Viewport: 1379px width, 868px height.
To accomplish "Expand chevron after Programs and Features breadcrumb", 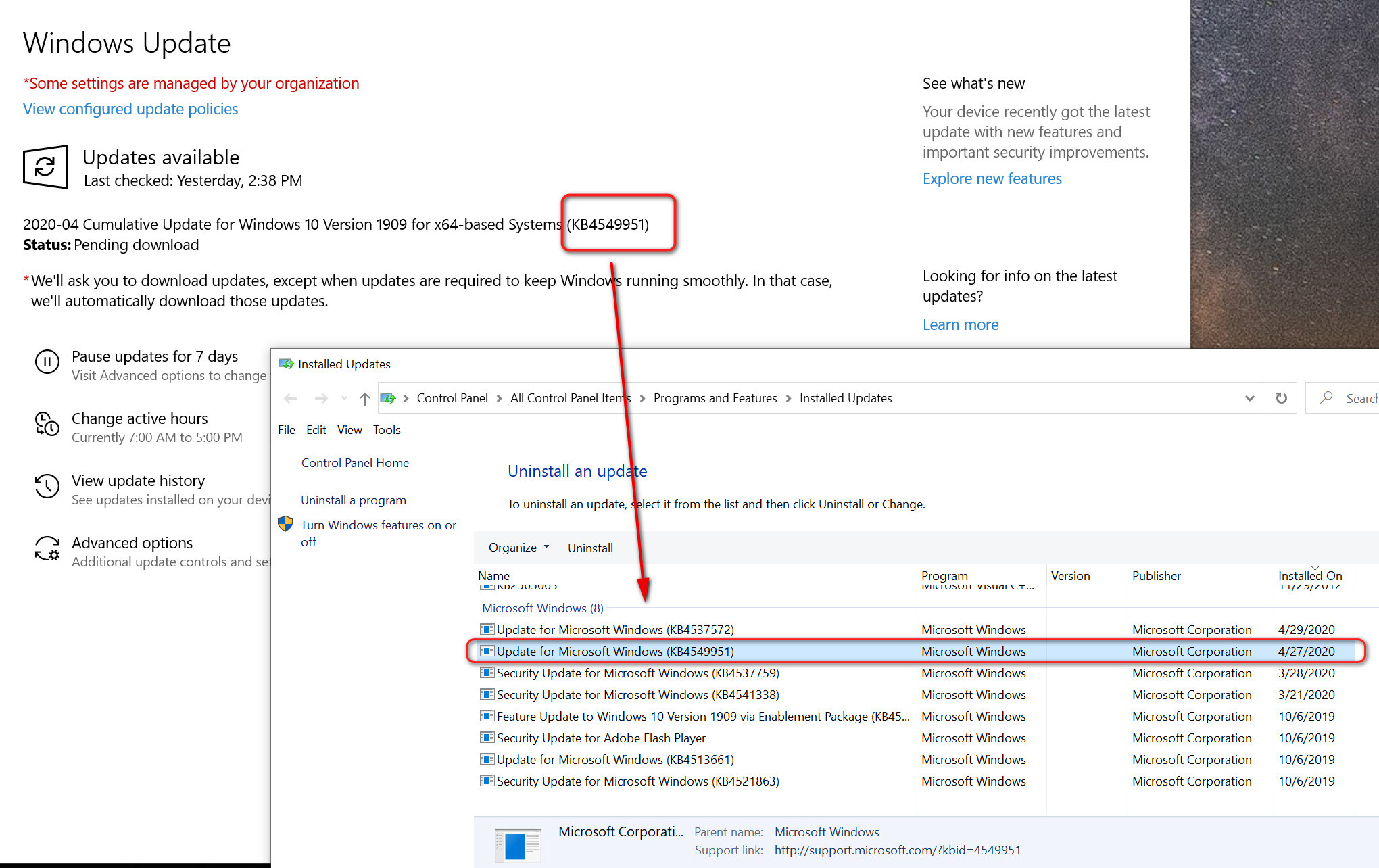I will click(x=788, y=399).
